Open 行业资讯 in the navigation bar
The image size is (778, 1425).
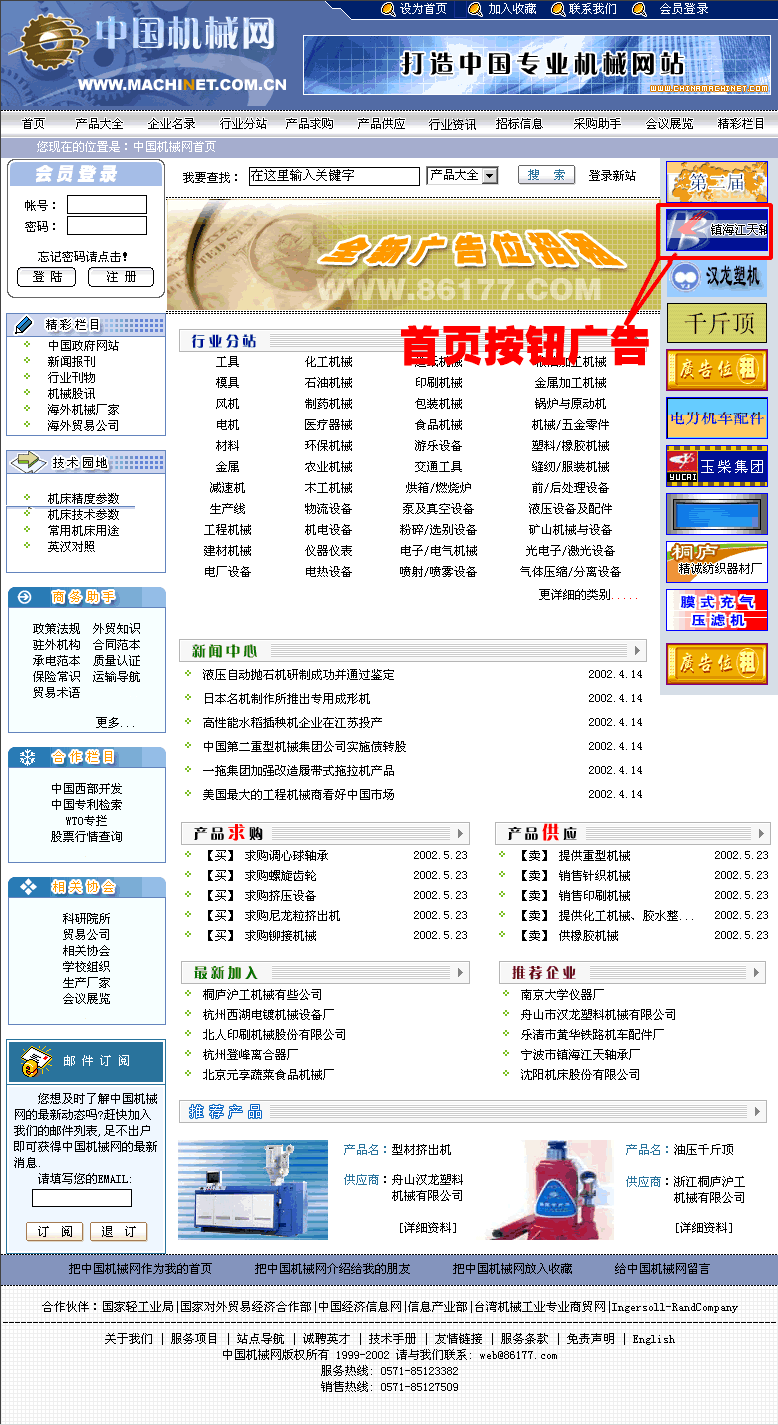click(453, 124)
